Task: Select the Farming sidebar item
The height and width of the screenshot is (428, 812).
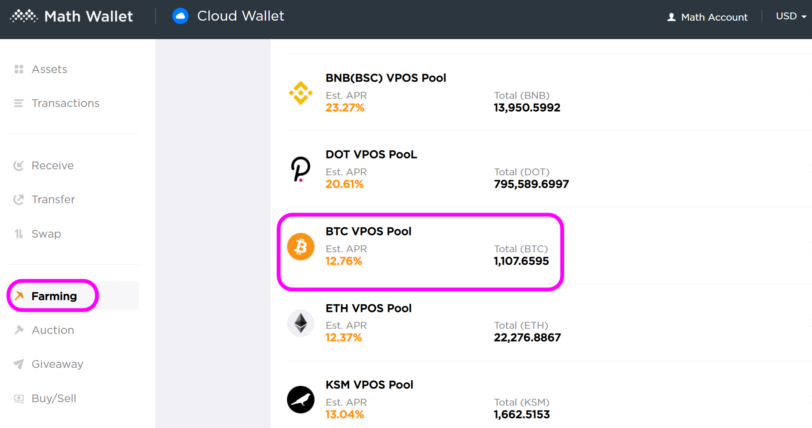Action: (x=72, y=296)
